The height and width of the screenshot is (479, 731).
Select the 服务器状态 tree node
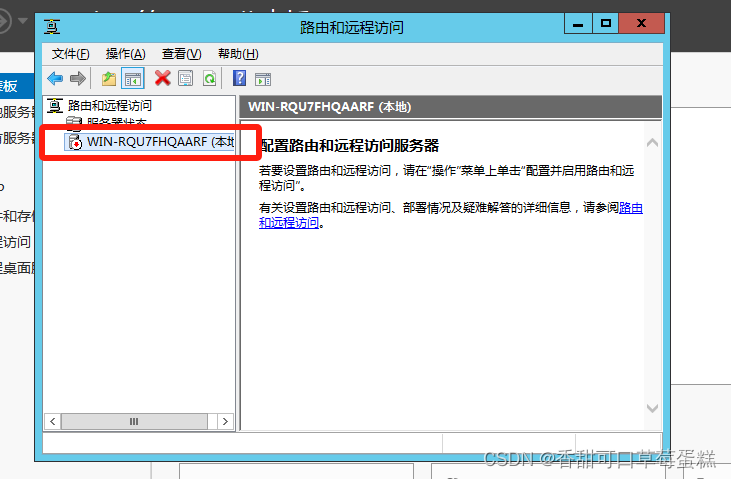(x=117, y=122)
